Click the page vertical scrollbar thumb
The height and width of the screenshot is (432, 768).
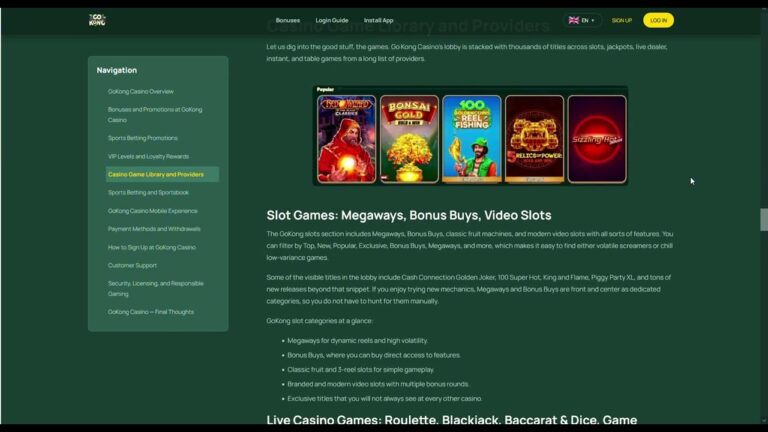click(764, 219)
